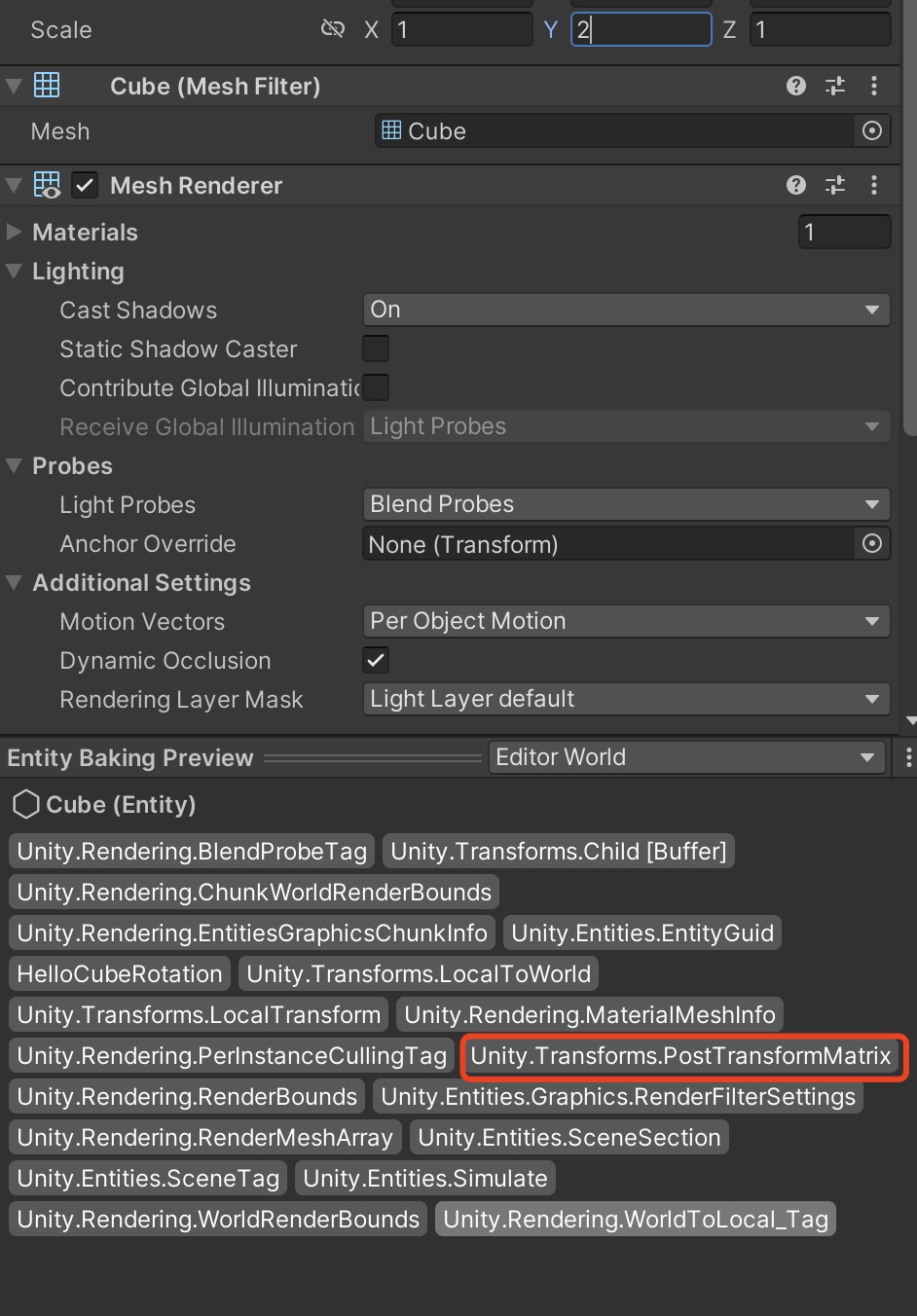
Task: Open the Light Probes dropdown
Action: (x=626, y=504)
